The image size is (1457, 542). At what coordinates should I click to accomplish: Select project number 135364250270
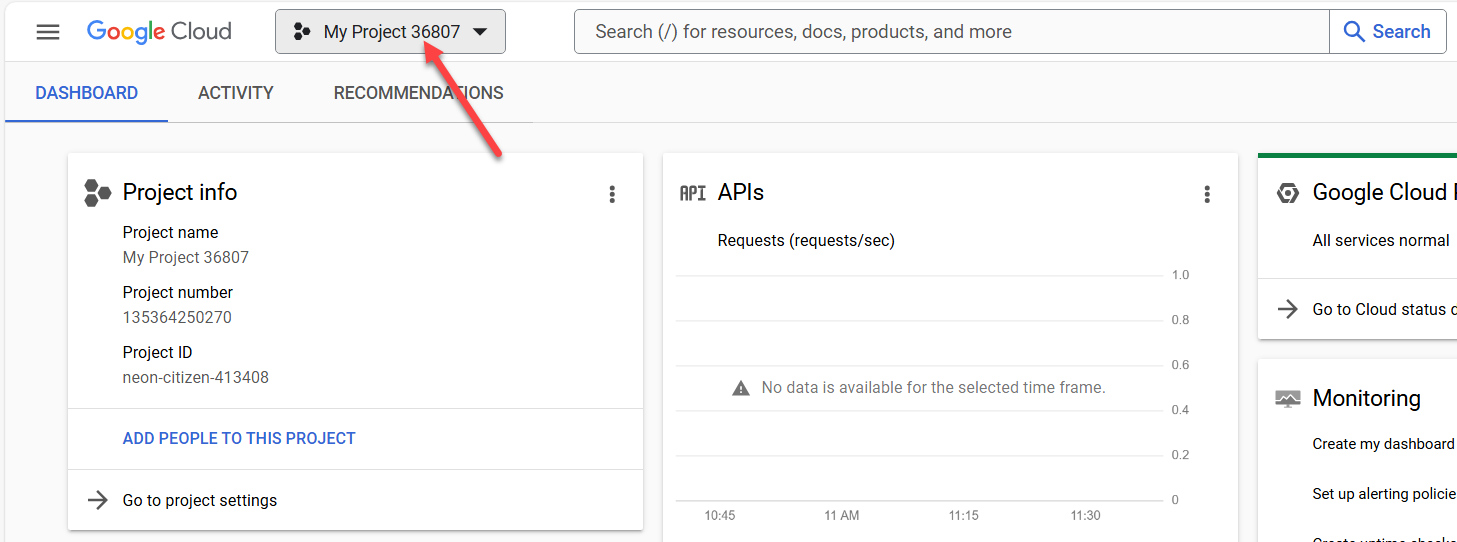(177, 317)
